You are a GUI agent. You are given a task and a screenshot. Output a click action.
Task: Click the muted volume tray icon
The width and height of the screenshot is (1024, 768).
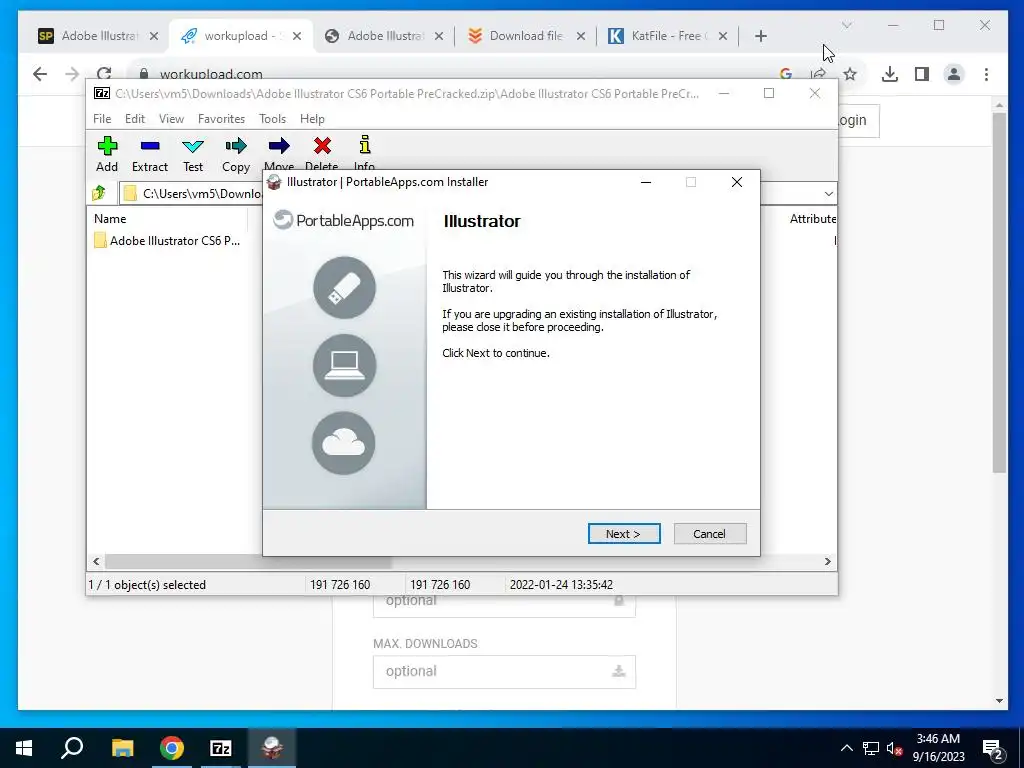pos(894,748)
